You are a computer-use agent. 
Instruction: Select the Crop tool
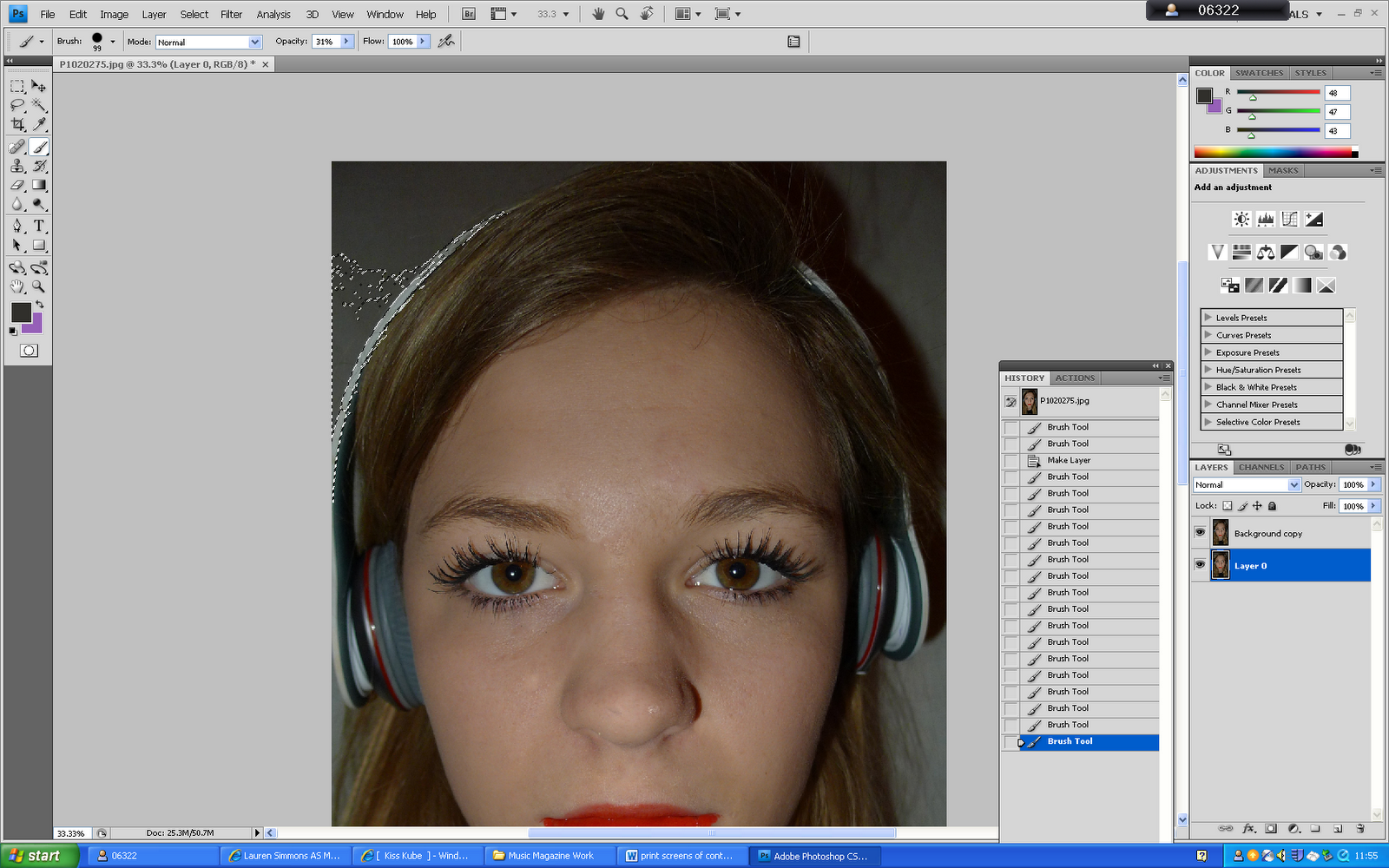tap(17, 125)
